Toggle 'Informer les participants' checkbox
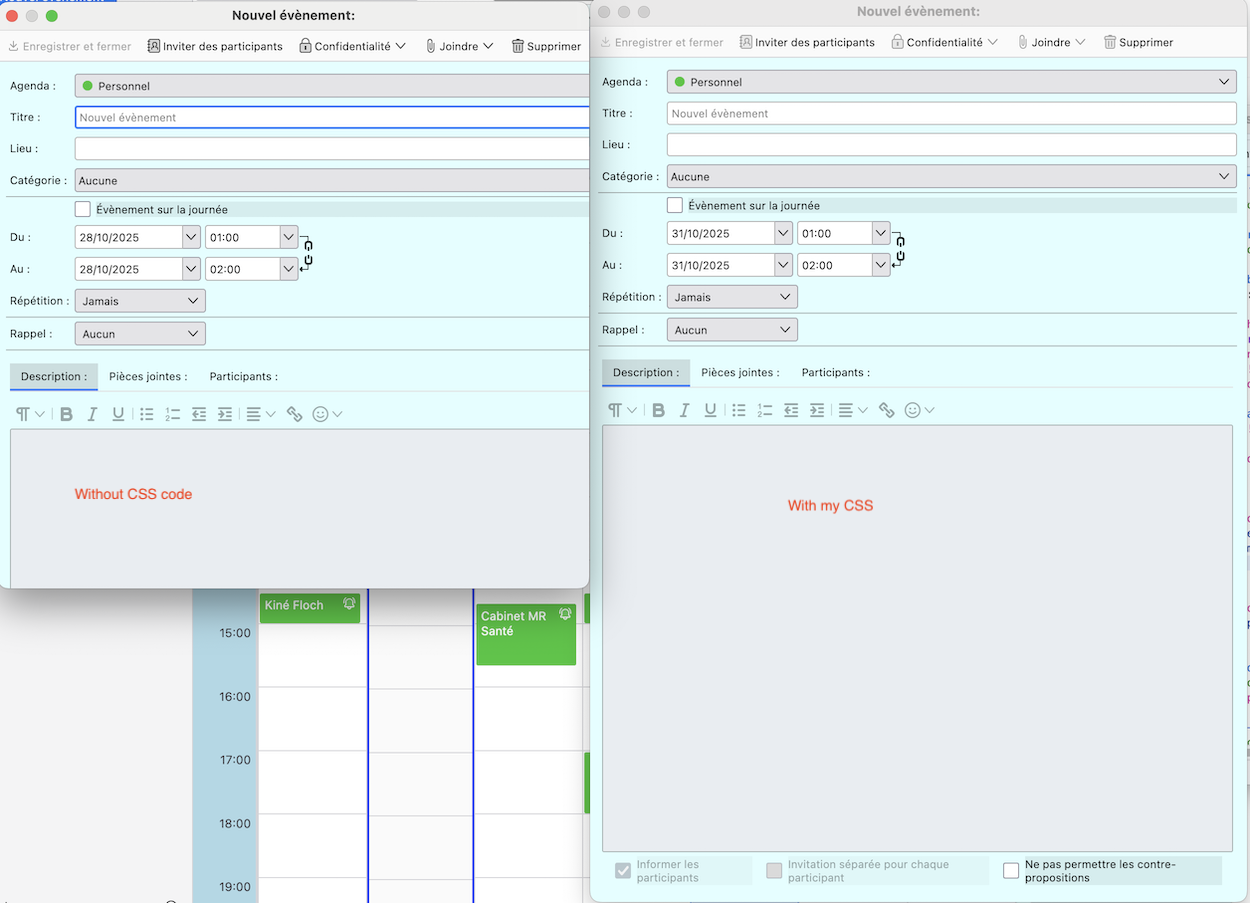The height and width of the screenshot is (903, 1250). tap(623, 871)
